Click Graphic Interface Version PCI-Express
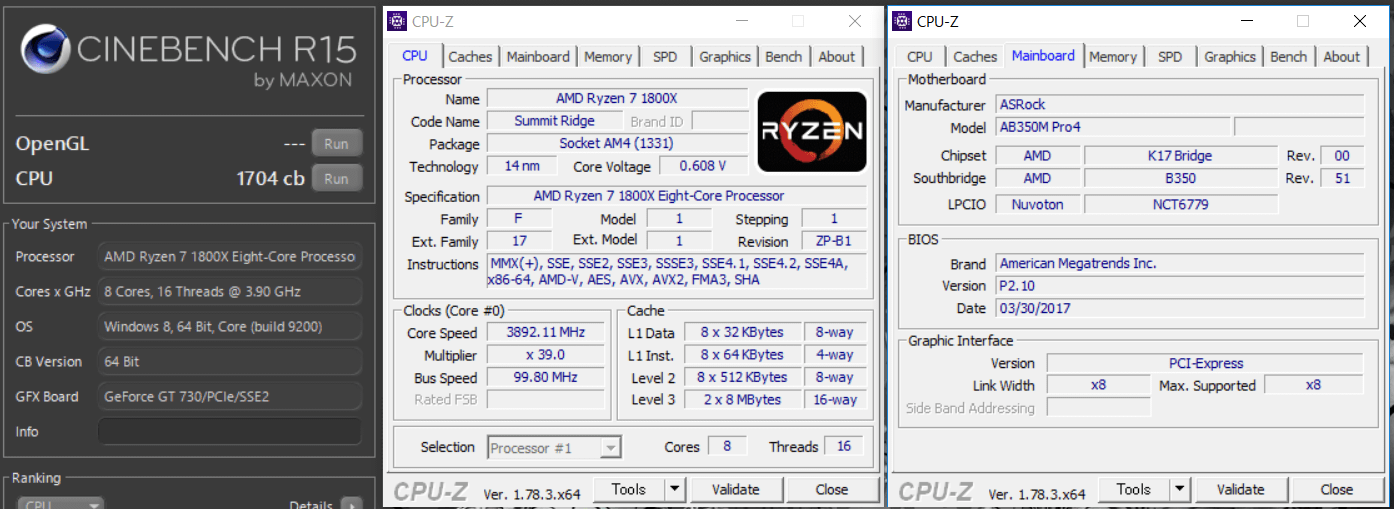This screenshot has width=1394, height=509. click(1205, 363)
